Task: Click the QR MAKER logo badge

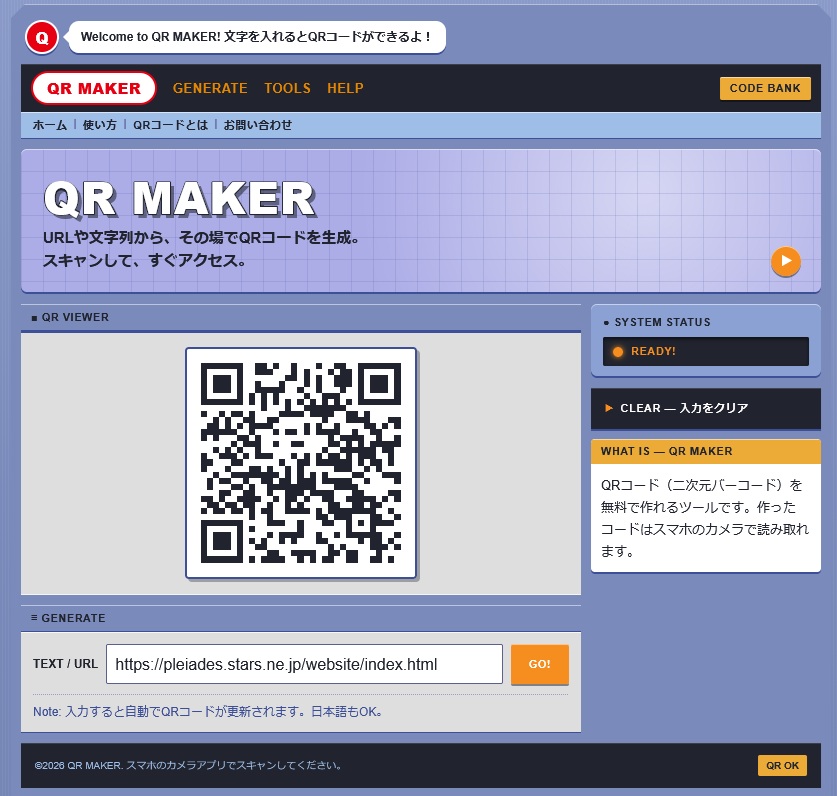Action: [94, 88]
